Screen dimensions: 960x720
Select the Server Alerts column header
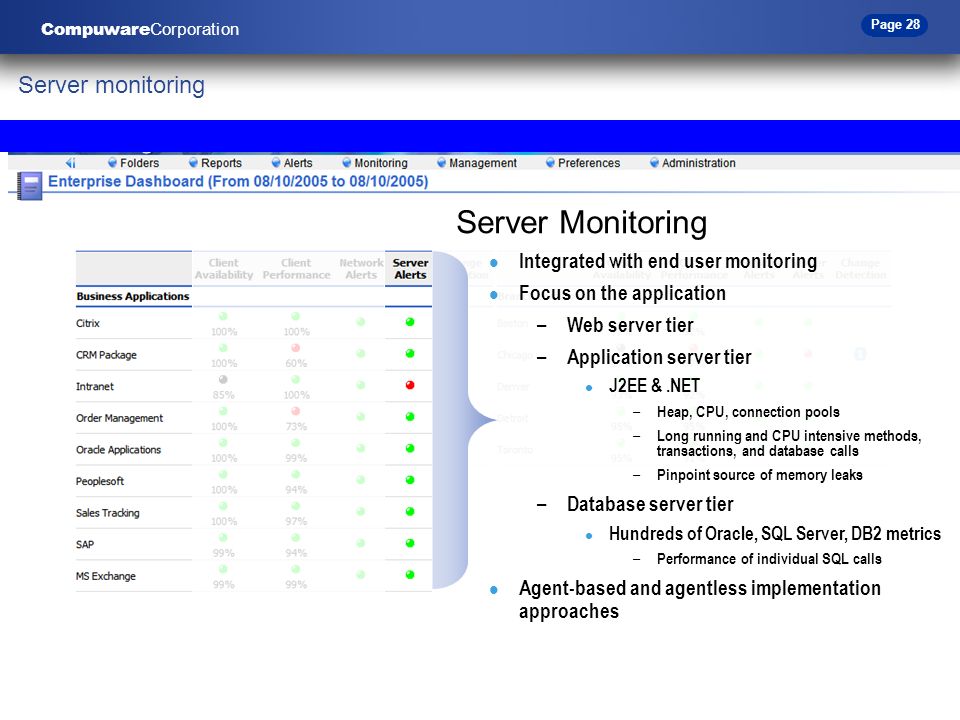[x=410, y=269]
